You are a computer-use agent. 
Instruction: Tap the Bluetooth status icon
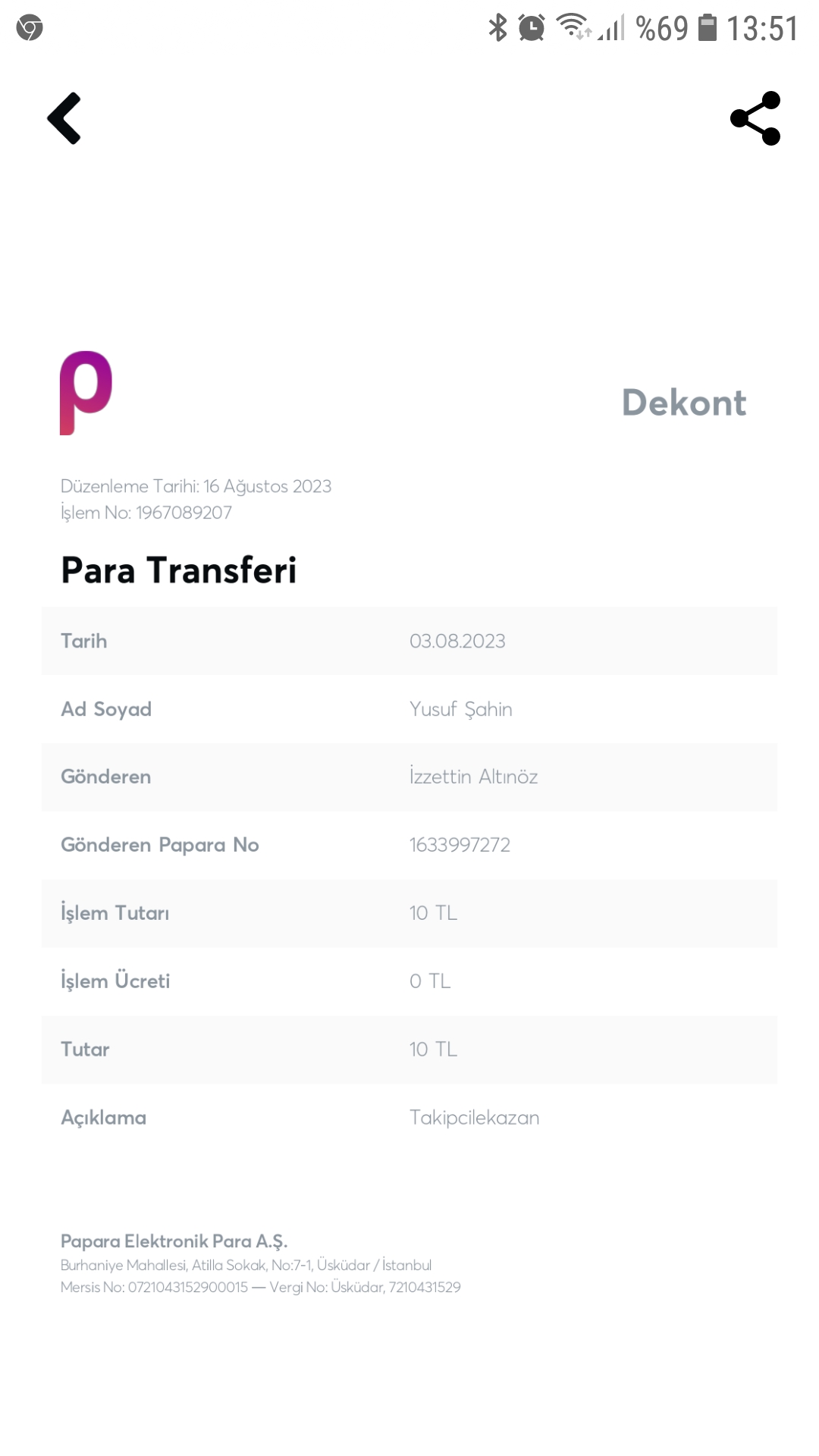pos(497,28)
